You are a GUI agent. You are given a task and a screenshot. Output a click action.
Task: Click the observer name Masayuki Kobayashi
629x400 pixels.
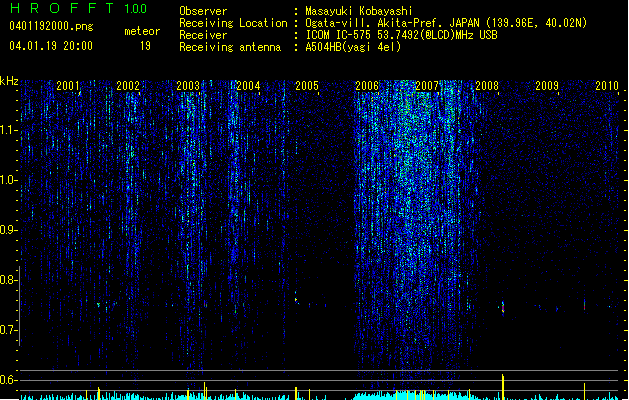pos(359,11)
